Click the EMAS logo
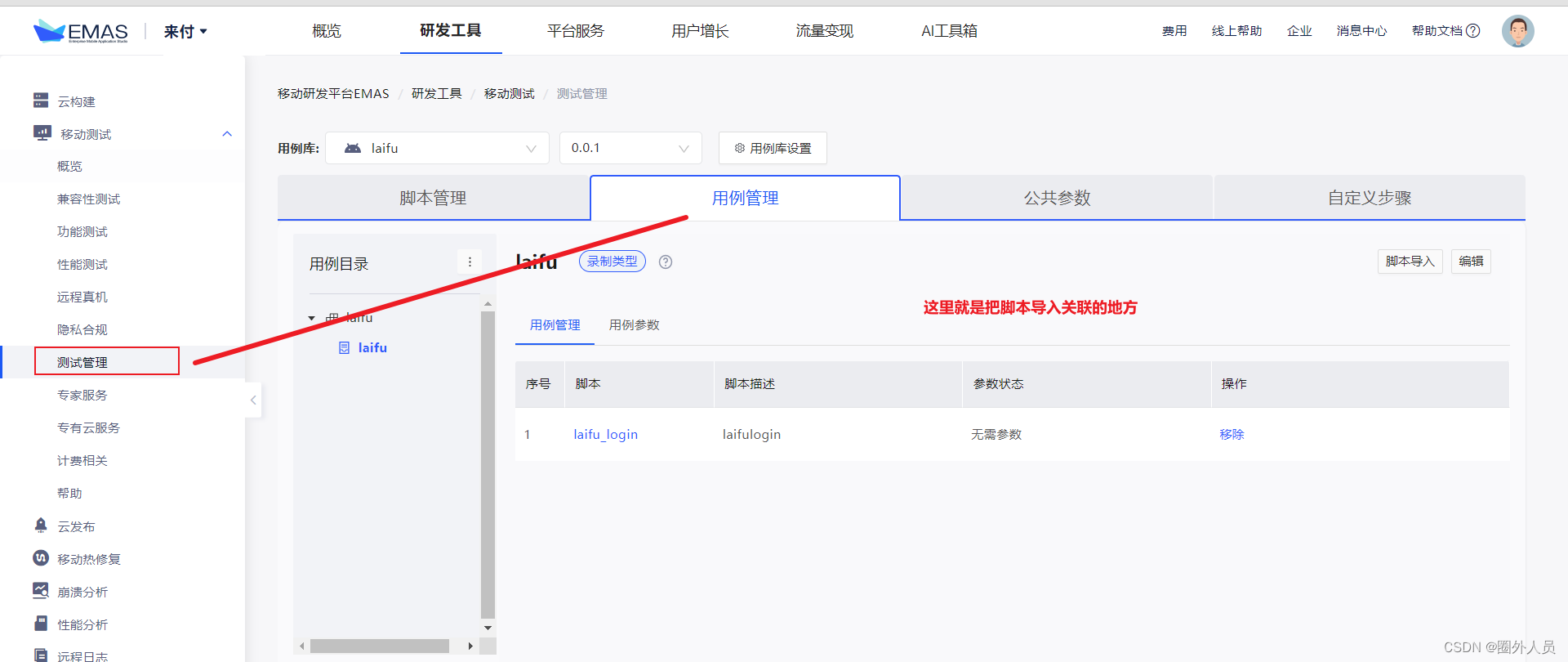This screenshot has width=1568, height=662. (x=81, y=31)
